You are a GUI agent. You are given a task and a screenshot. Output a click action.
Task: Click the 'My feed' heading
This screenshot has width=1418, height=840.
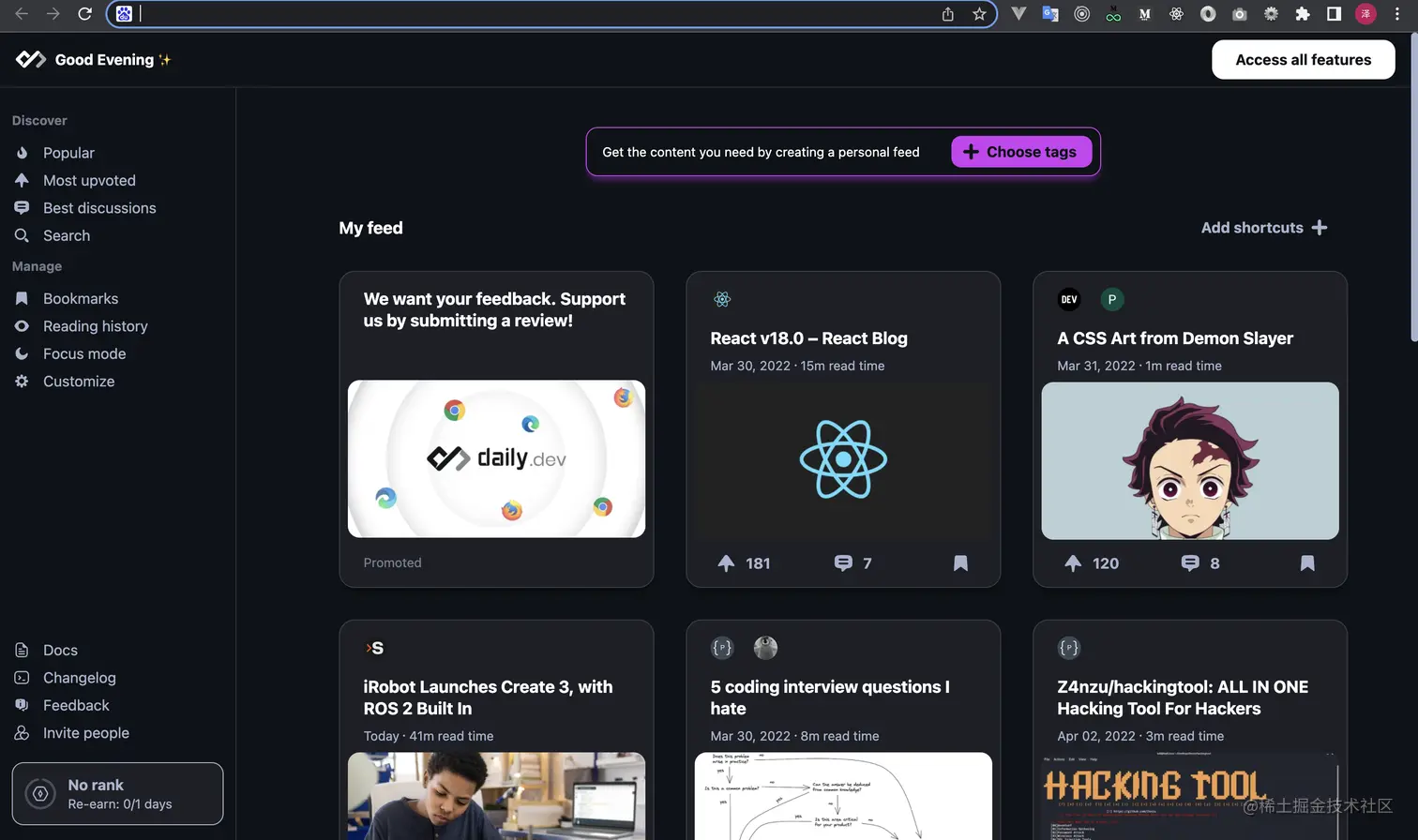pos(370,228)
